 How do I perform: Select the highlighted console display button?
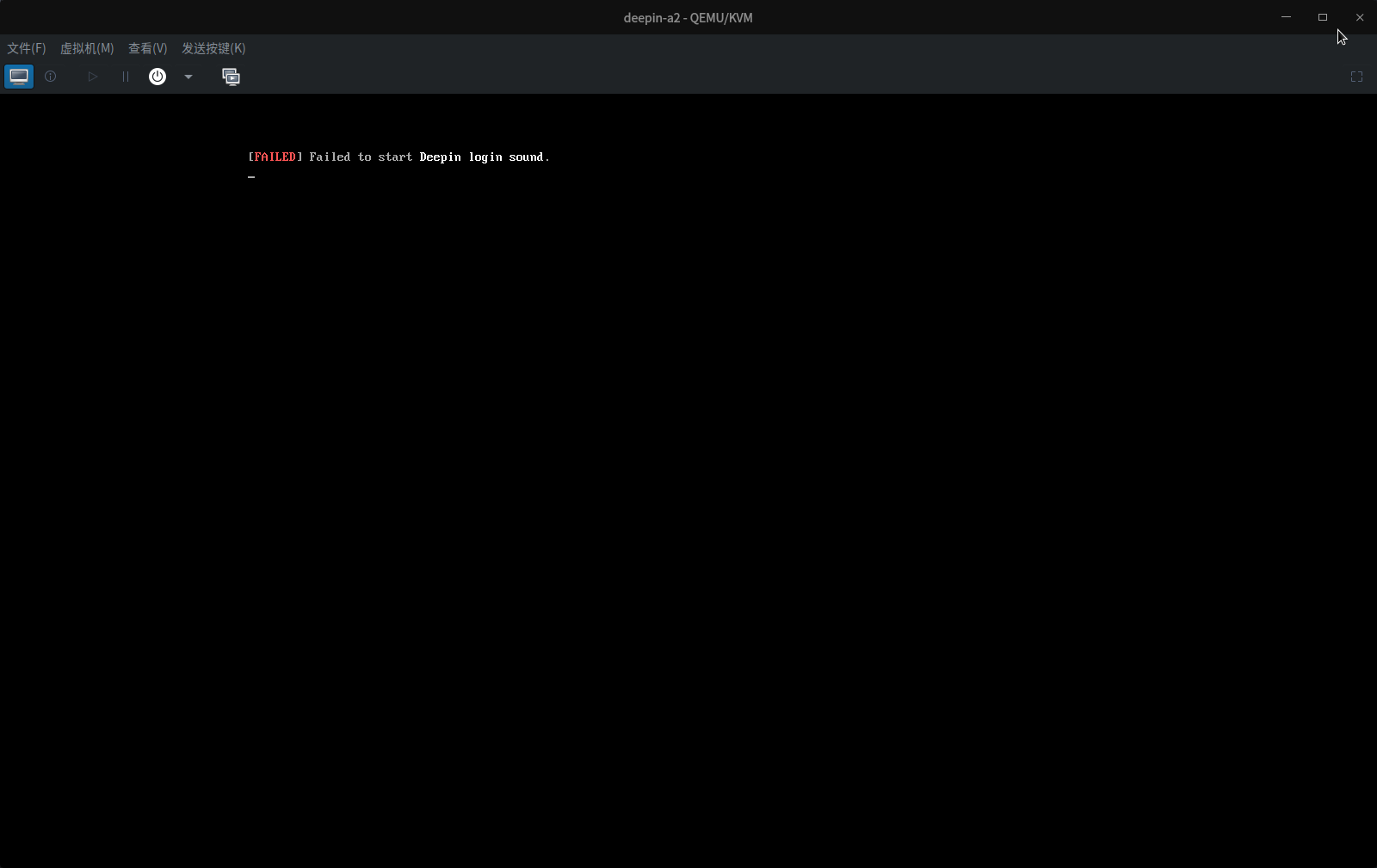click(x=18, y=77)
